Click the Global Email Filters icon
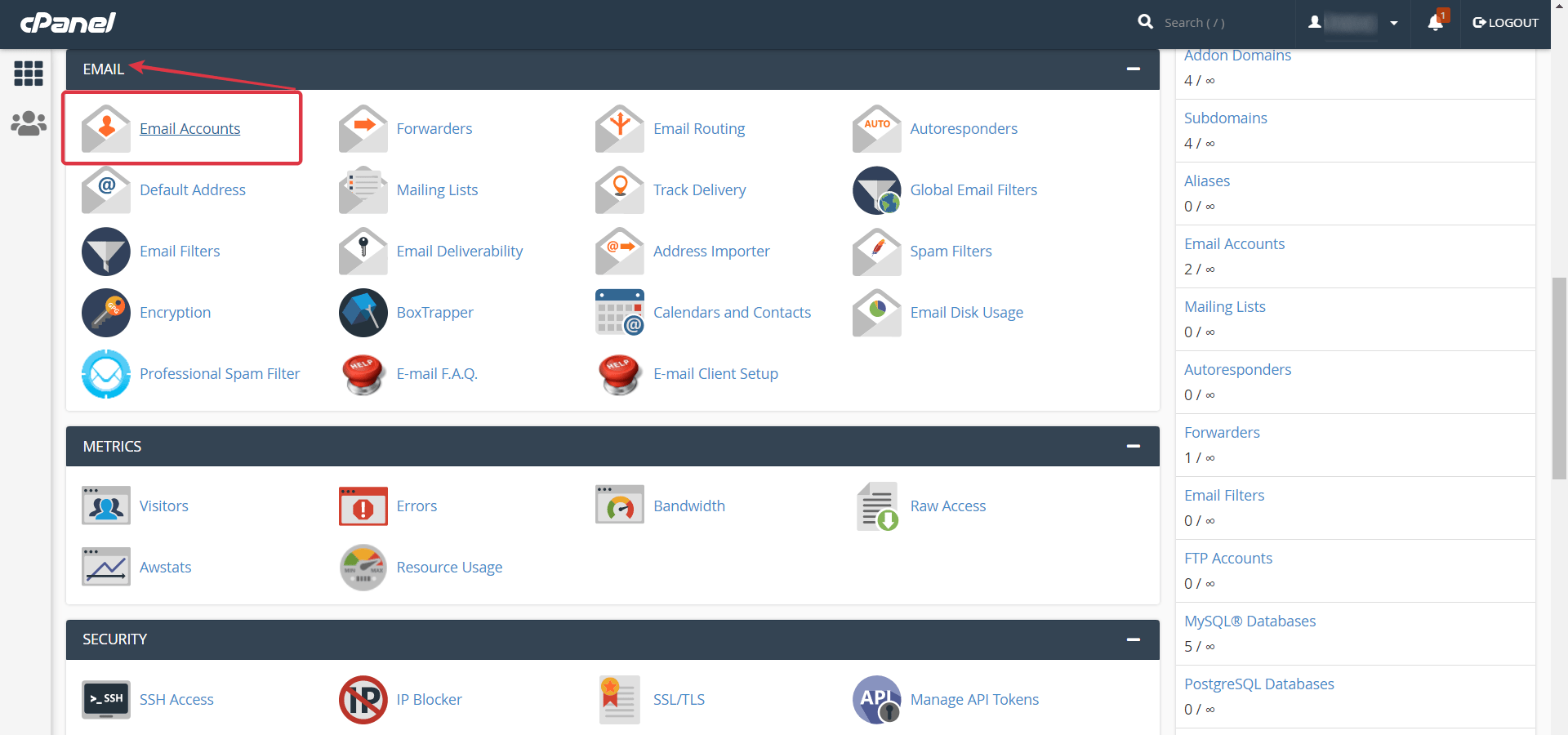This screenshot has width=1568, height=735. (x=877, y=190)
